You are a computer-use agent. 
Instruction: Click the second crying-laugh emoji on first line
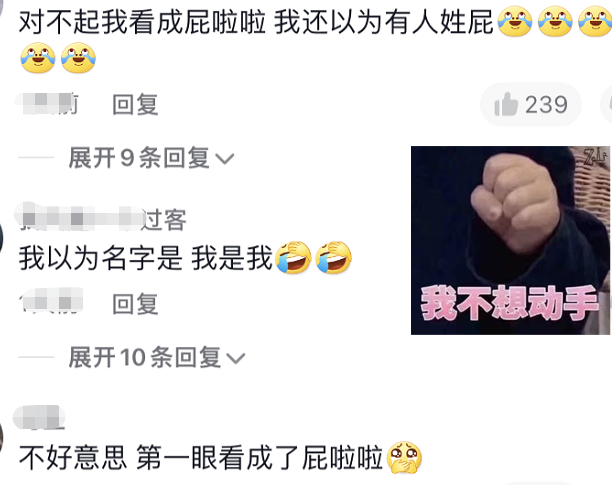pyautogui.click(x=555, y=21)
